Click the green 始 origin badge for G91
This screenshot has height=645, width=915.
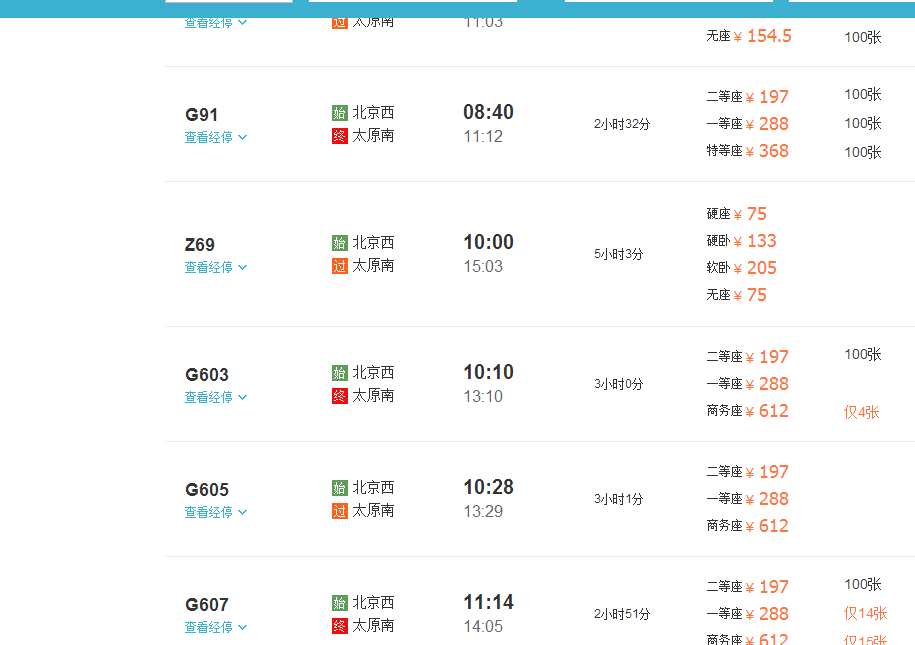pos(340,113)
